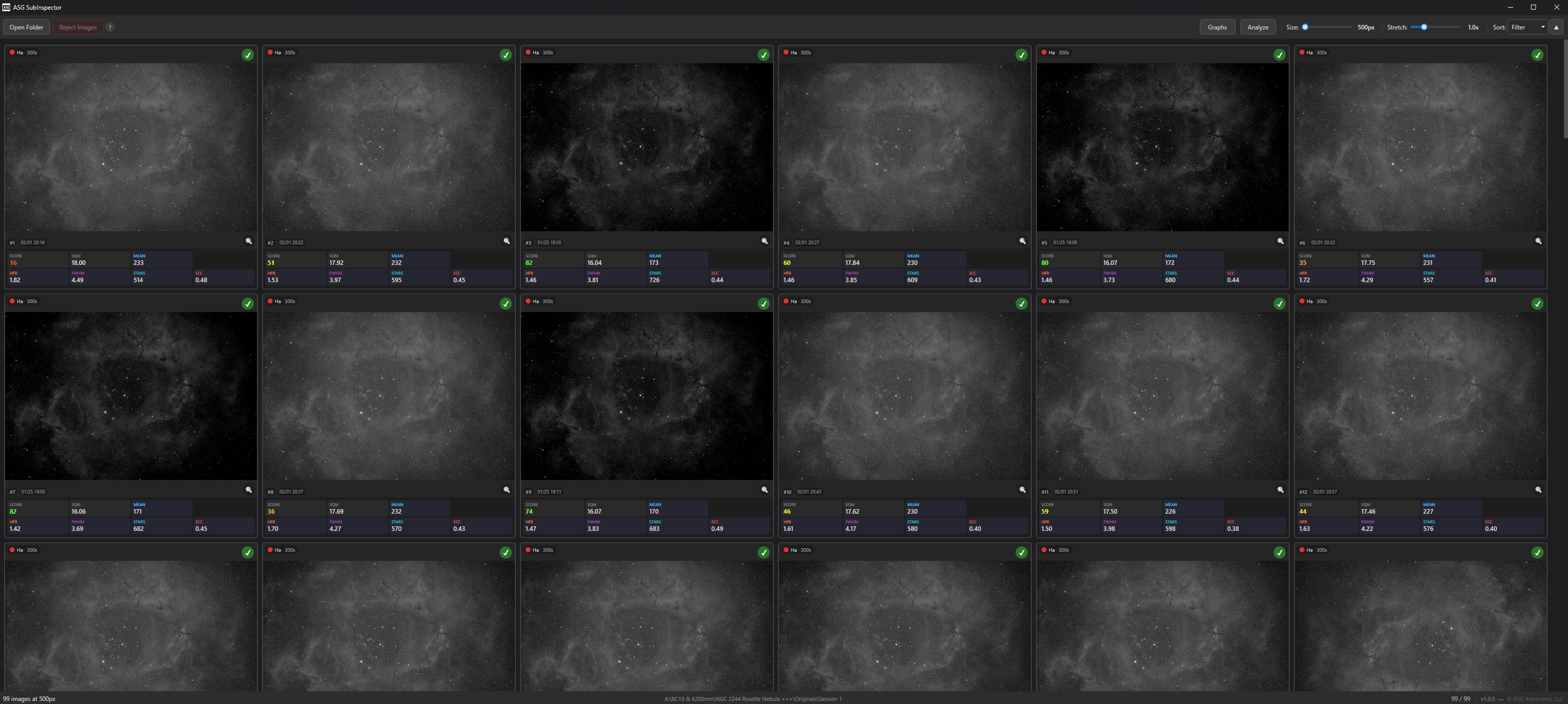This screenshot has height=704, width=1568.
Task: Zoom into image #3 with magnifier
Action: tap(765, 241)
